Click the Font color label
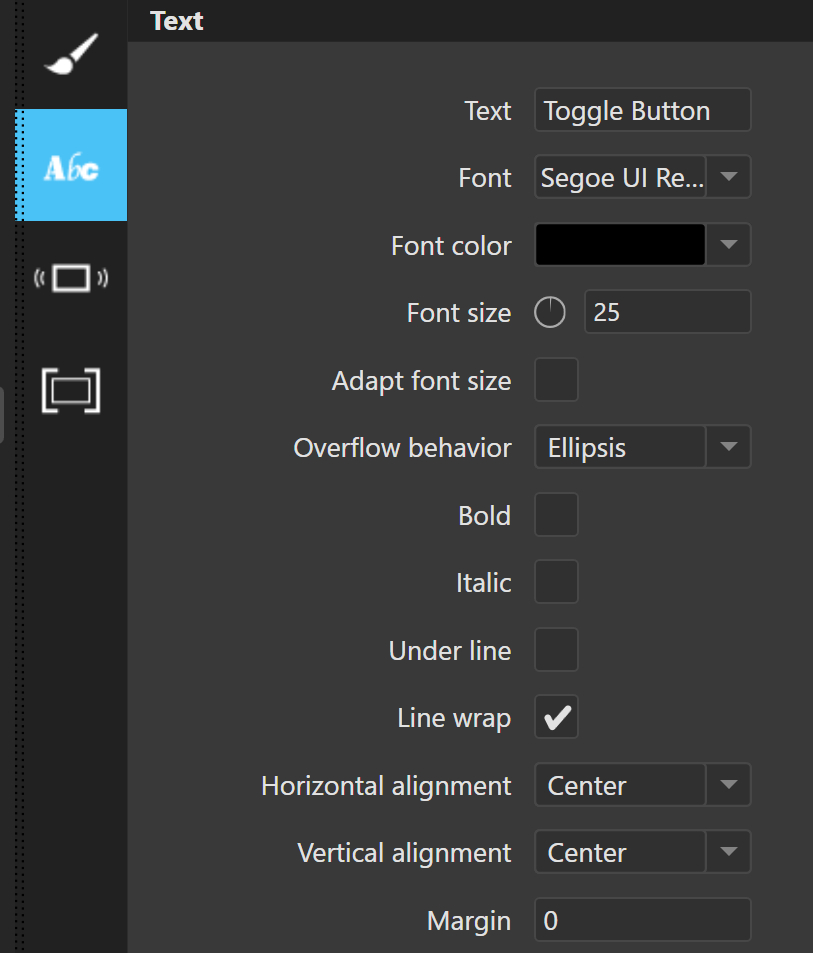Image resolution: width=813 pixels, height=953 pixels. [x=451, y=246]
